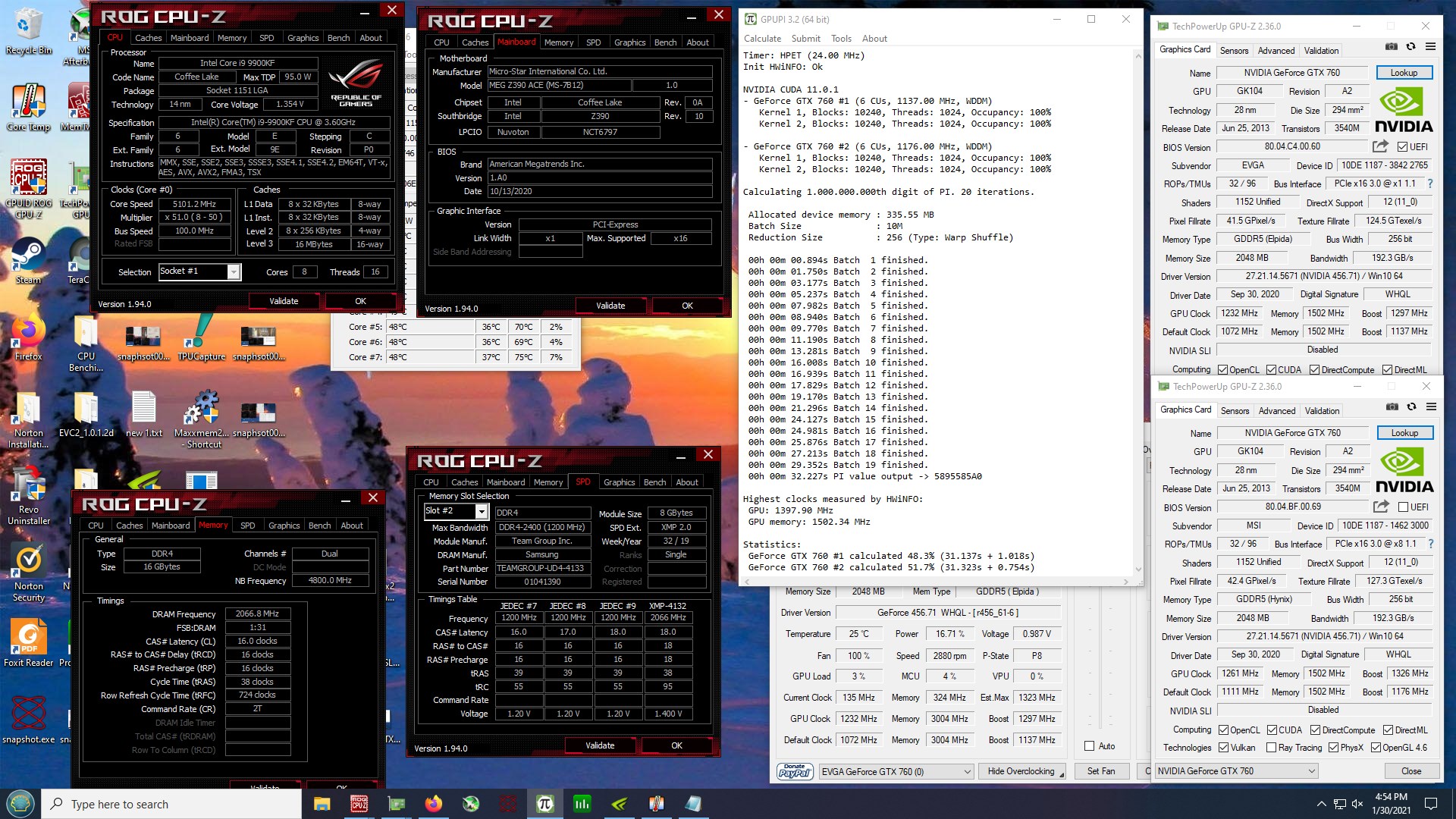Click GPUPI pi icon in taskbar
The height and width of the screenshot is (819, 1456).
544,804
